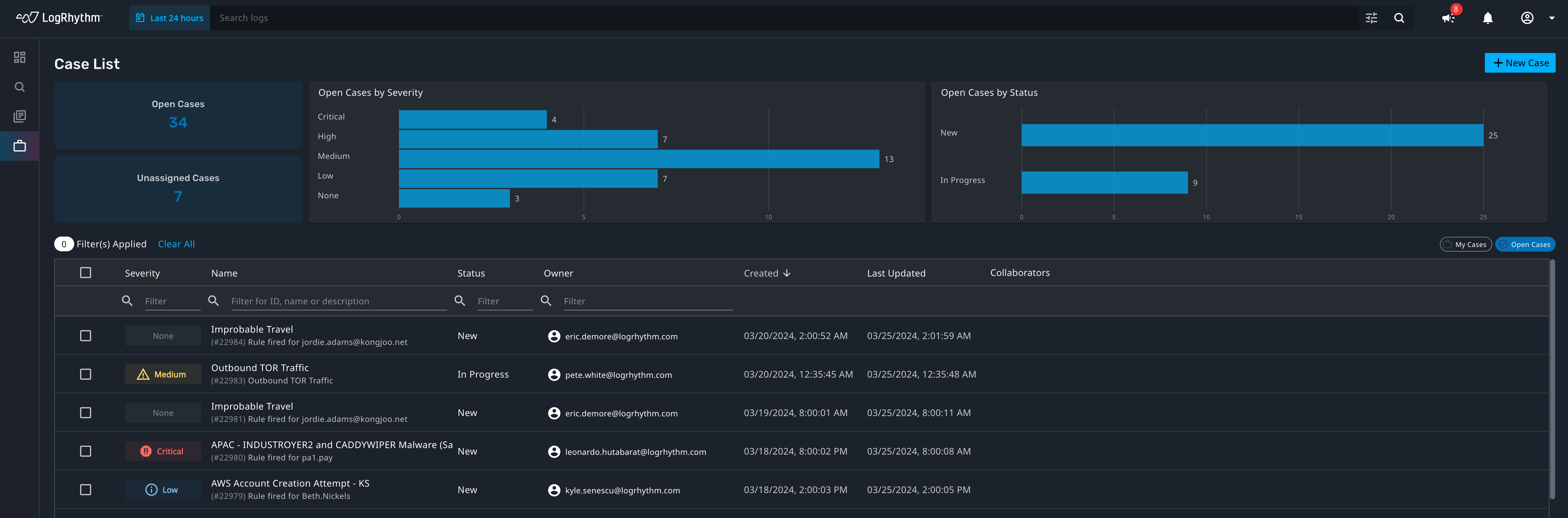
Task: Expand the account dropdown arrow
Action: [x=1552, y=18]
